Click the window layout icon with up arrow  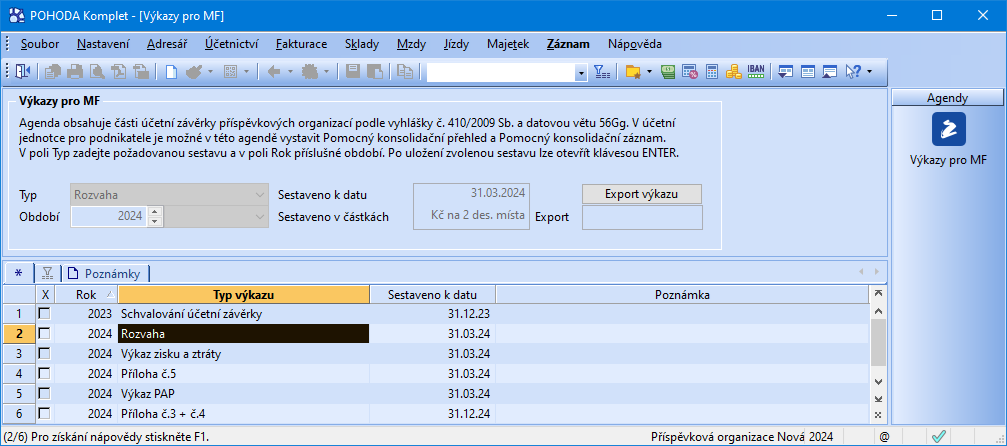[x=830, y=72]
